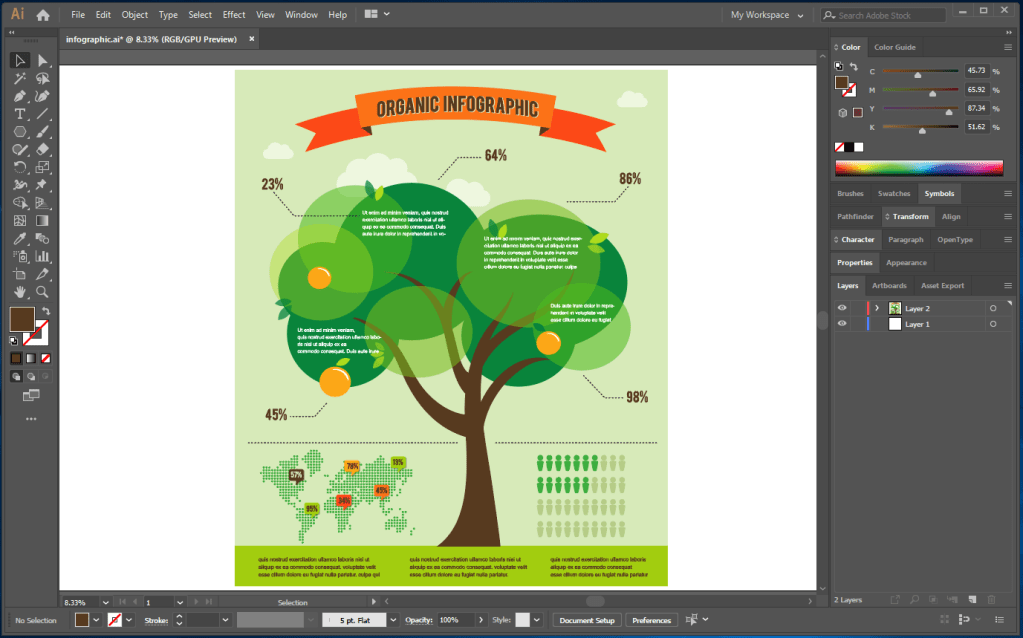Screen dimensions: 1023x638
Task: Select the Hand tool
Action: coord(20,292)
